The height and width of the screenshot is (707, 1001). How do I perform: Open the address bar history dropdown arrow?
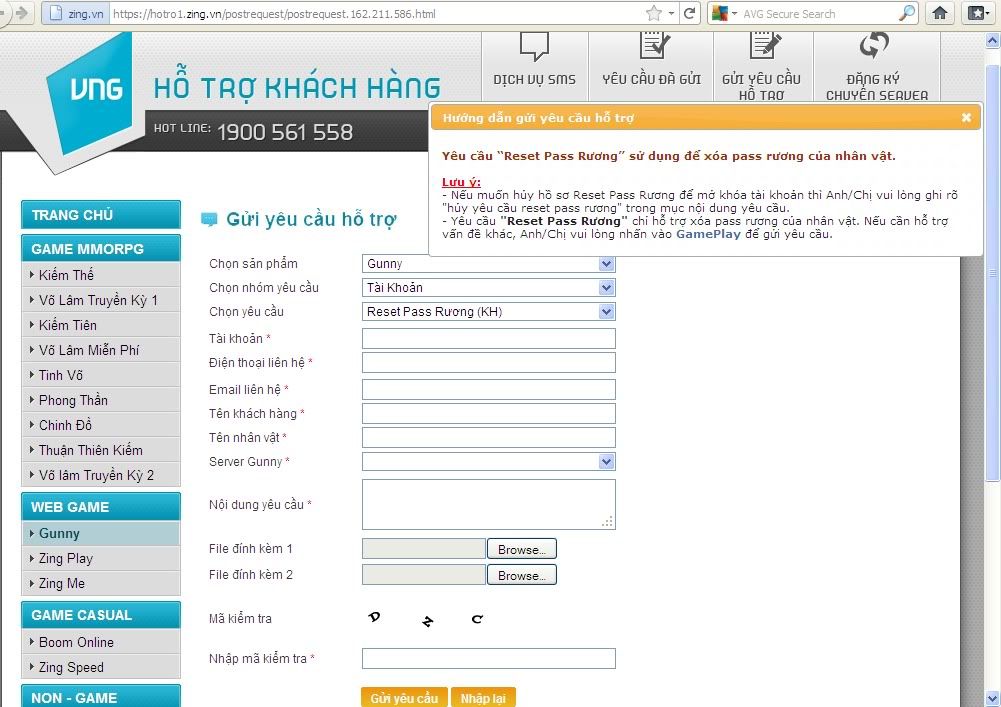pyautogui.click(x=672, y=13)
